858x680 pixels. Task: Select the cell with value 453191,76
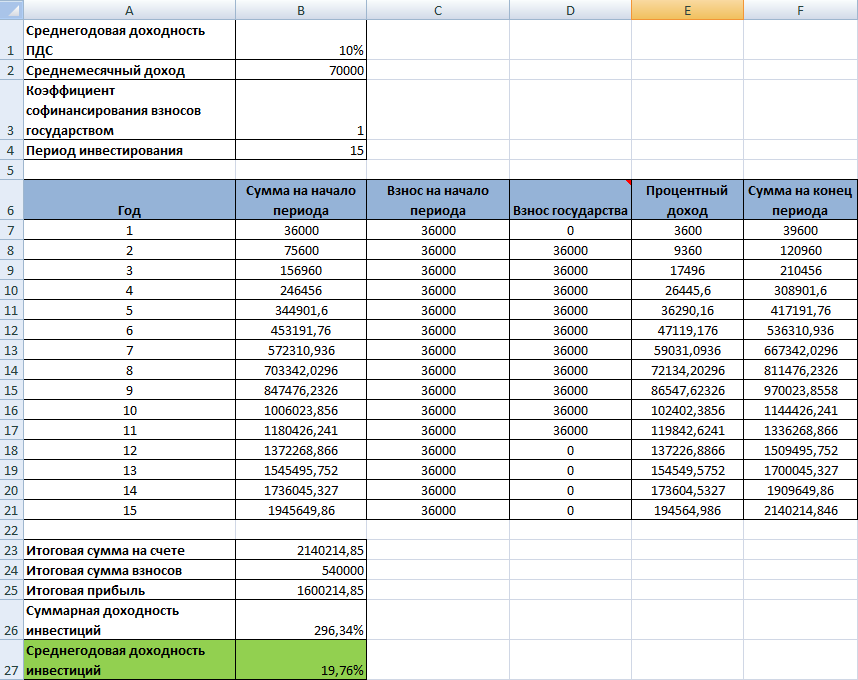click(301, 330)
